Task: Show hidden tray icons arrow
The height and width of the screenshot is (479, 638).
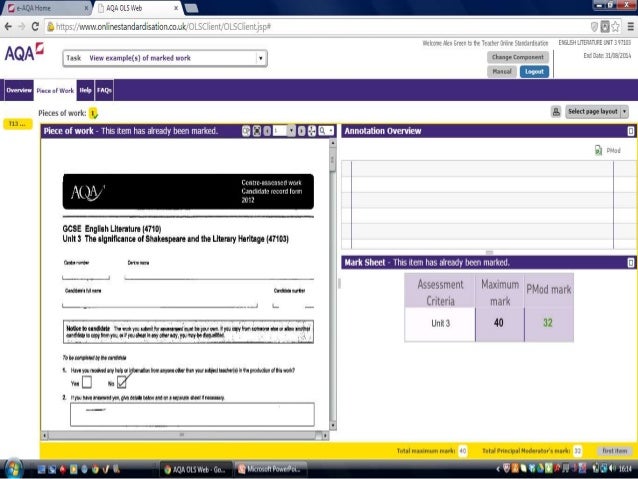Action: [x=498, y=469]
